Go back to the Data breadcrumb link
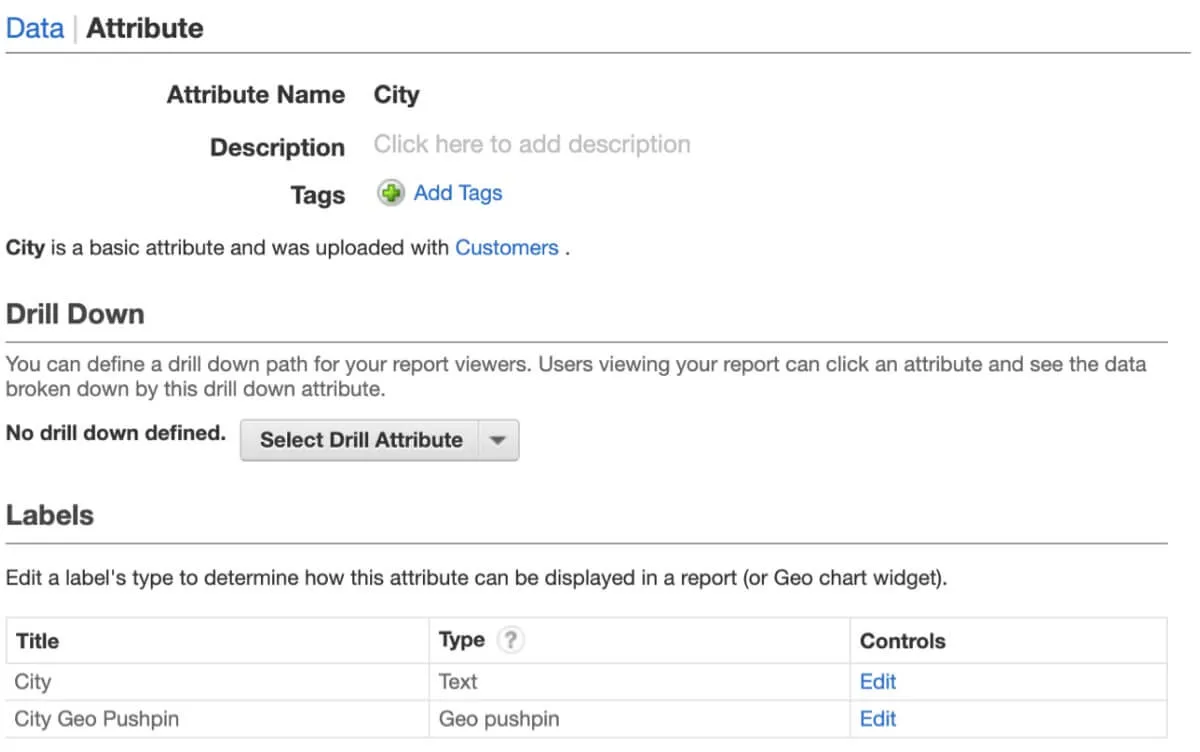1200x752 pixels. coord(34,28)
